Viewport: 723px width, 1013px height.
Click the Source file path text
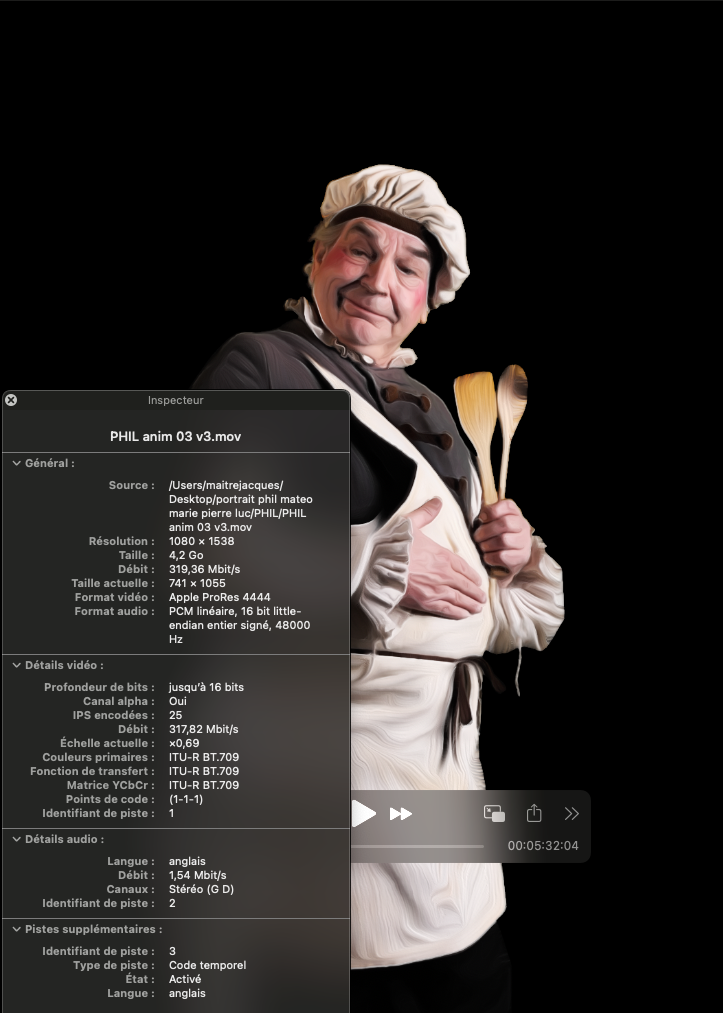click(x=240, y=506)
